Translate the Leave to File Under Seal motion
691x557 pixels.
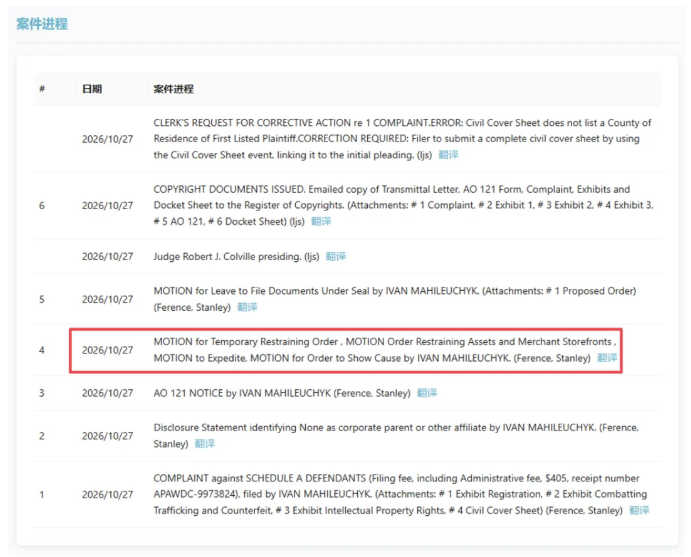coord(247,307)
